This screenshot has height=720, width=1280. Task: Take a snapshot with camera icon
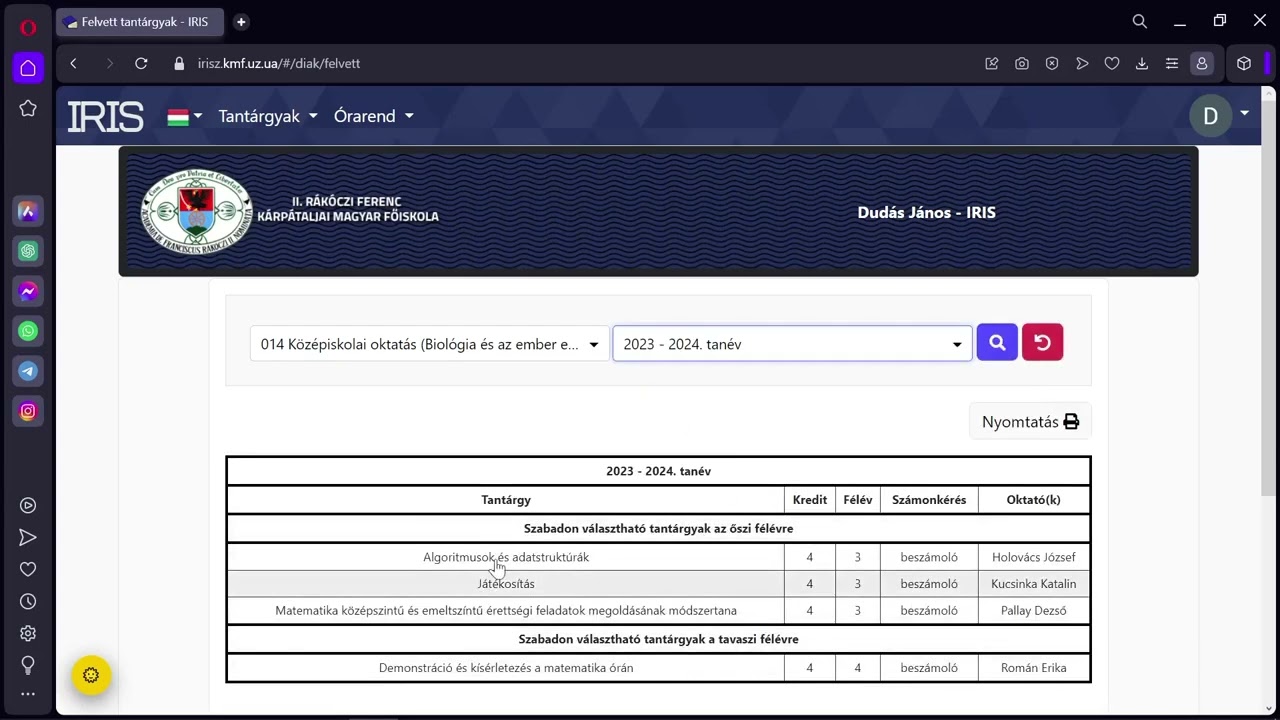1022,63
